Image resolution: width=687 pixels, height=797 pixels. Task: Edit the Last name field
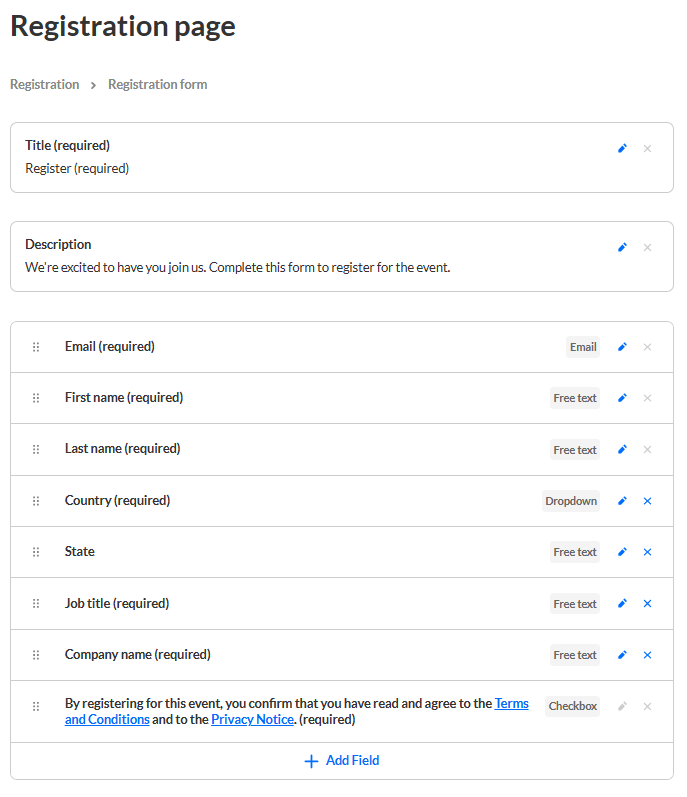(x=622, y=450)
